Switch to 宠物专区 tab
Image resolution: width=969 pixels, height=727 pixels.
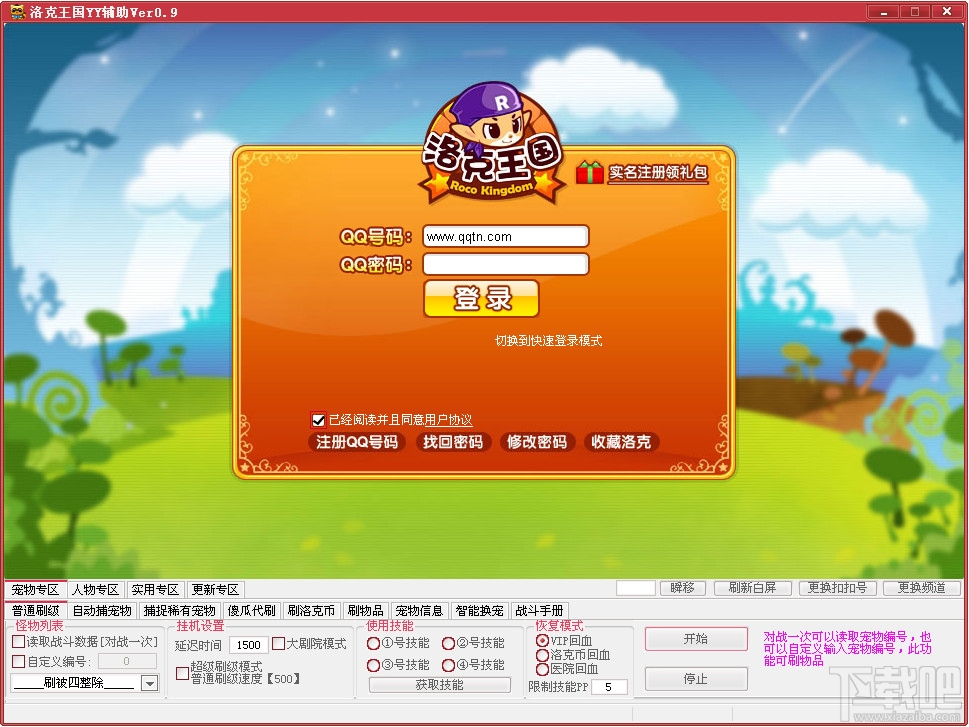coord(35,590)
